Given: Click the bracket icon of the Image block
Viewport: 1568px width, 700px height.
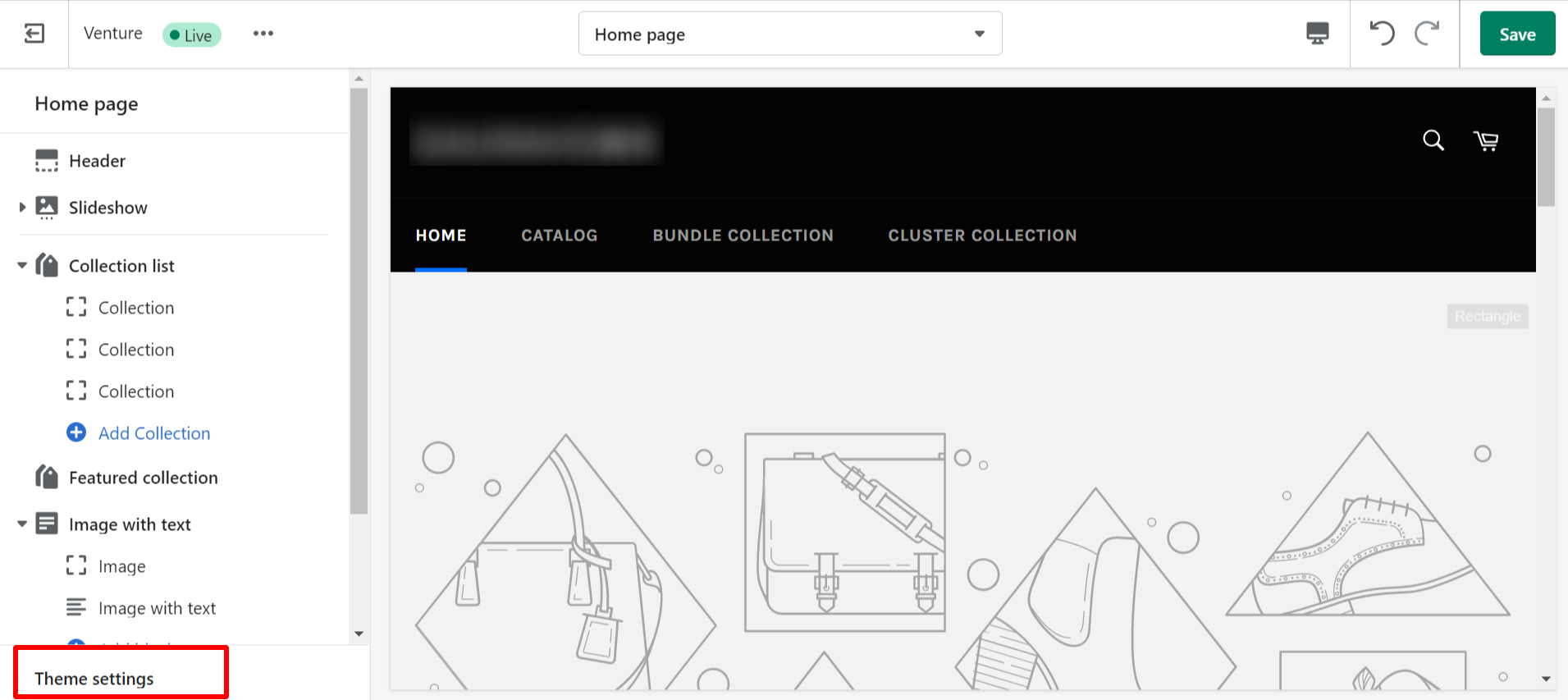Looking at the screenshot, I should (76, 565).
